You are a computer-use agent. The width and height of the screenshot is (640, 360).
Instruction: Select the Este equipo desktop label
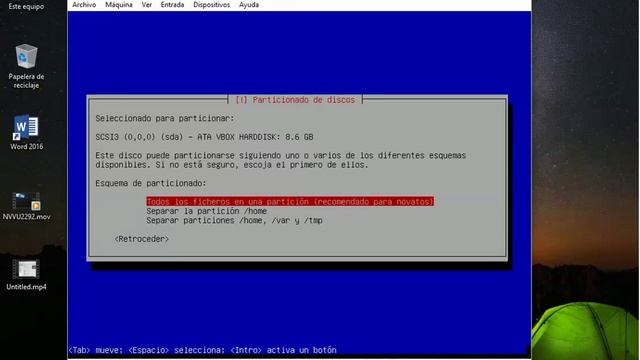pos(27,7)
